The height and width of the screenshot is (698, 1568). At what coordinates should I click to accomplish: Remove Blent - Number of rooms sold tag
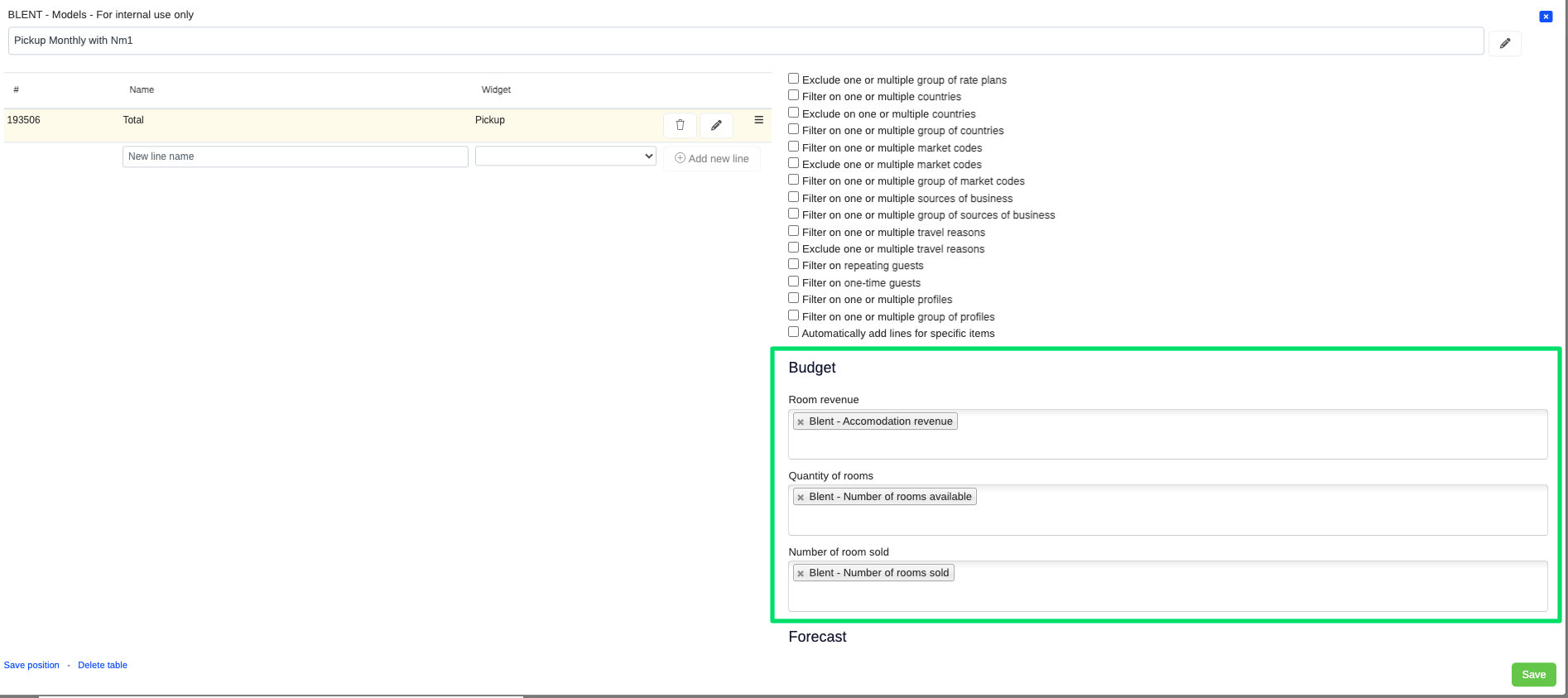[801, 574]
